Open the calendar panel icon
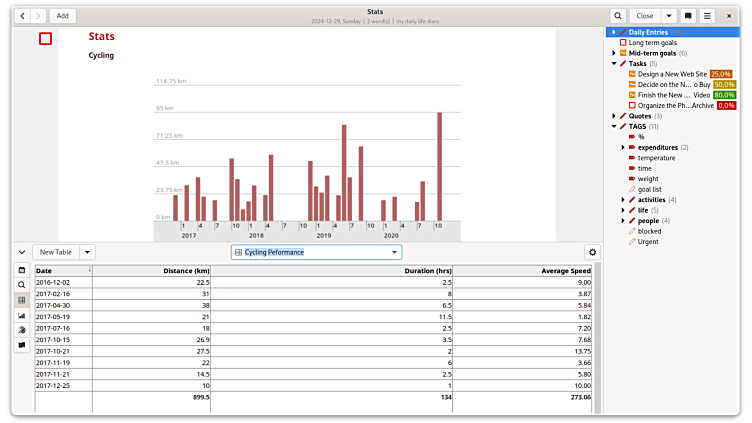This screenshot has width=752, height=423. pos(22,270)
